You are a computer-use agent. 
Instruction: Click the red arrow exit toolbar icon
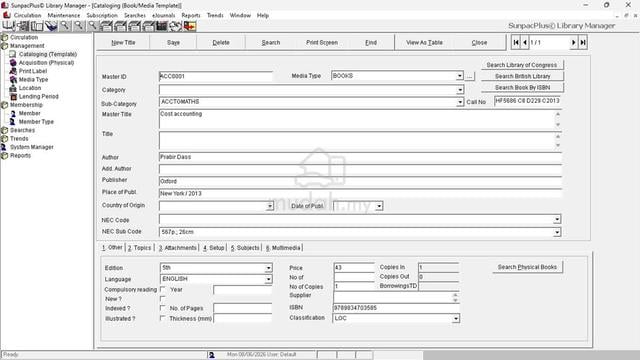coord(190,26)
